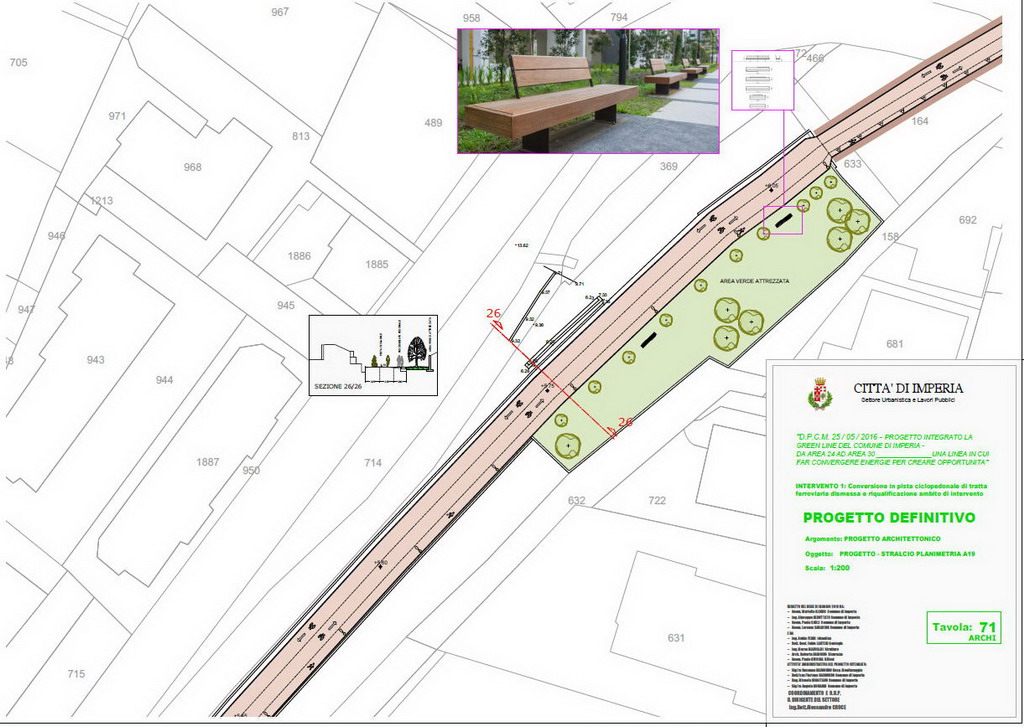Select parcel number 1885
Screen dimensions: 1024x727
(376, 265)
